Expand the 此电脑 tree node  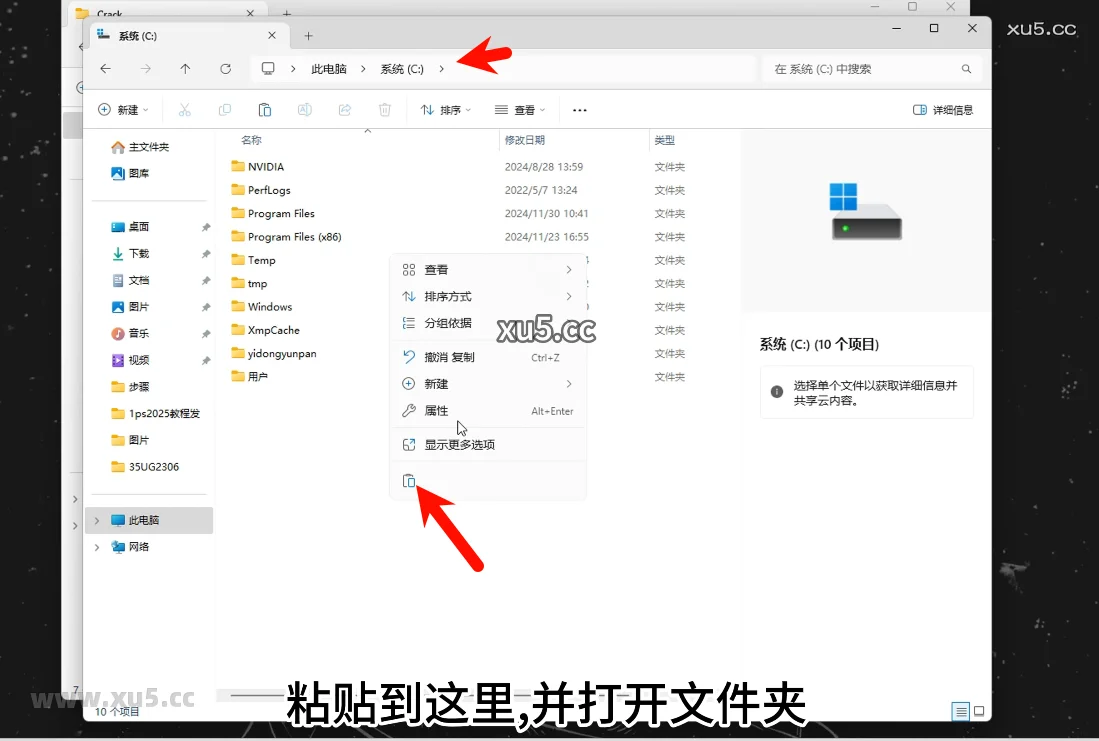[97, 521]
